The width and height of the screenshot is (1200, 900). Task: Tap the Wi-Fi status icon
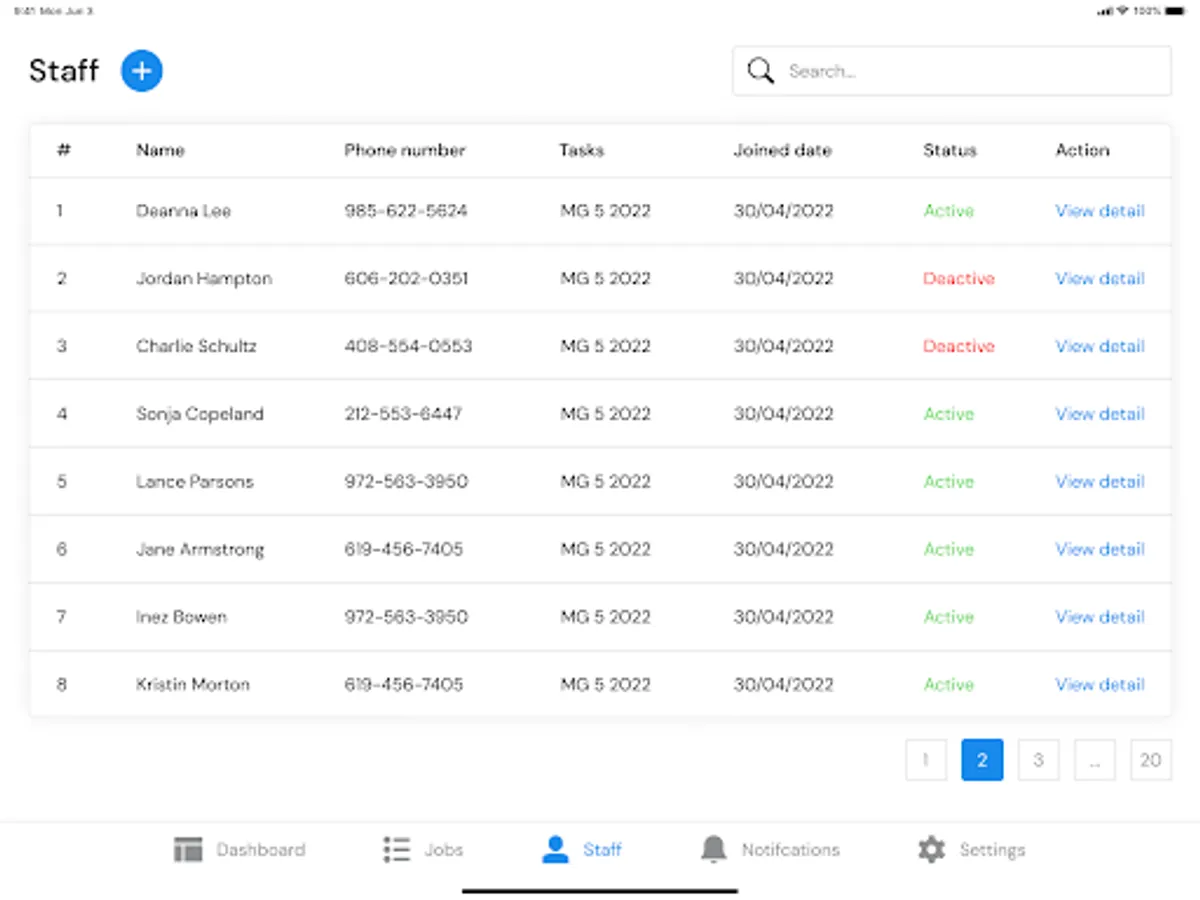click(1123, 11)
